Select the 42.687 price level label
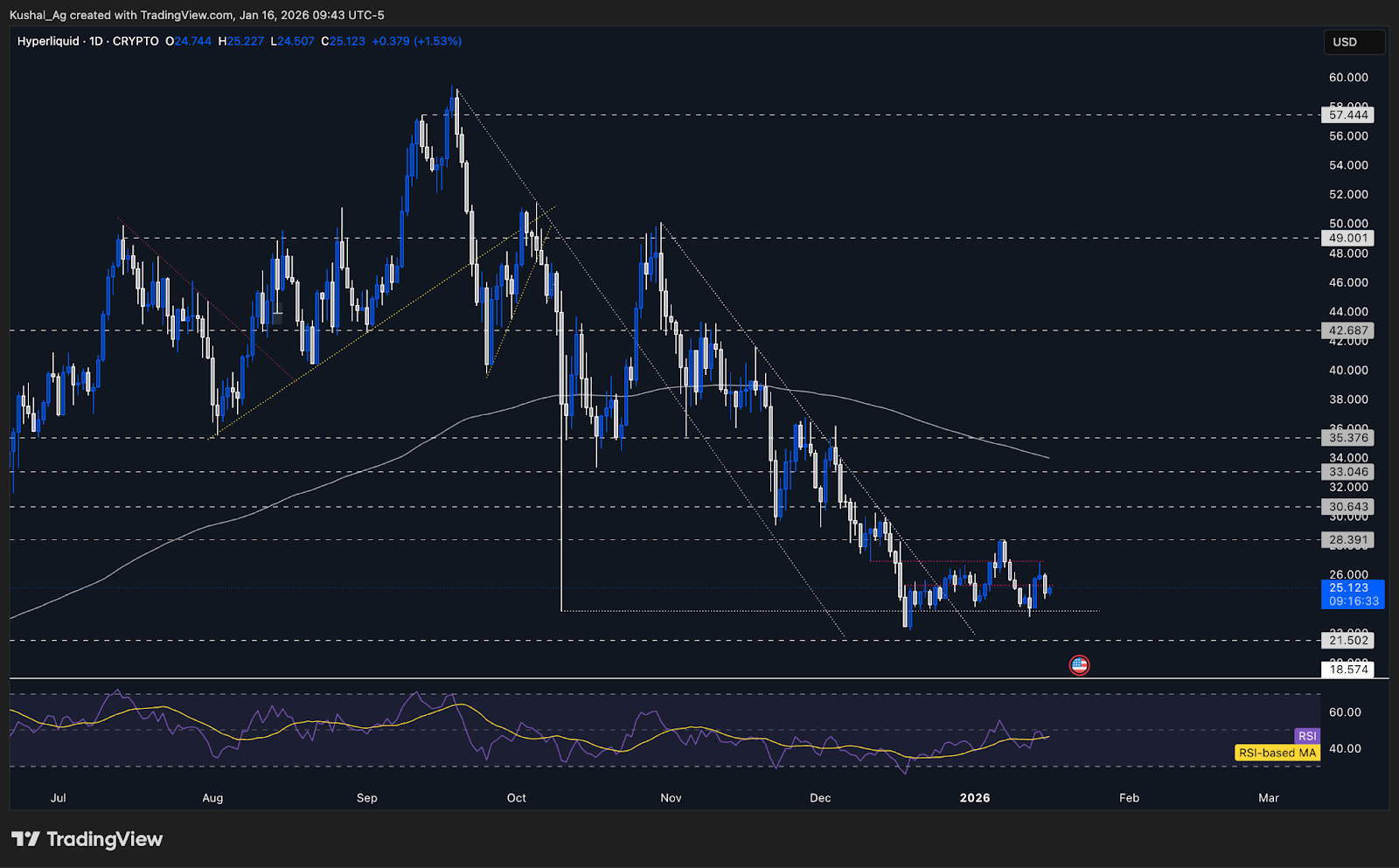 [x=1347, y=330]
